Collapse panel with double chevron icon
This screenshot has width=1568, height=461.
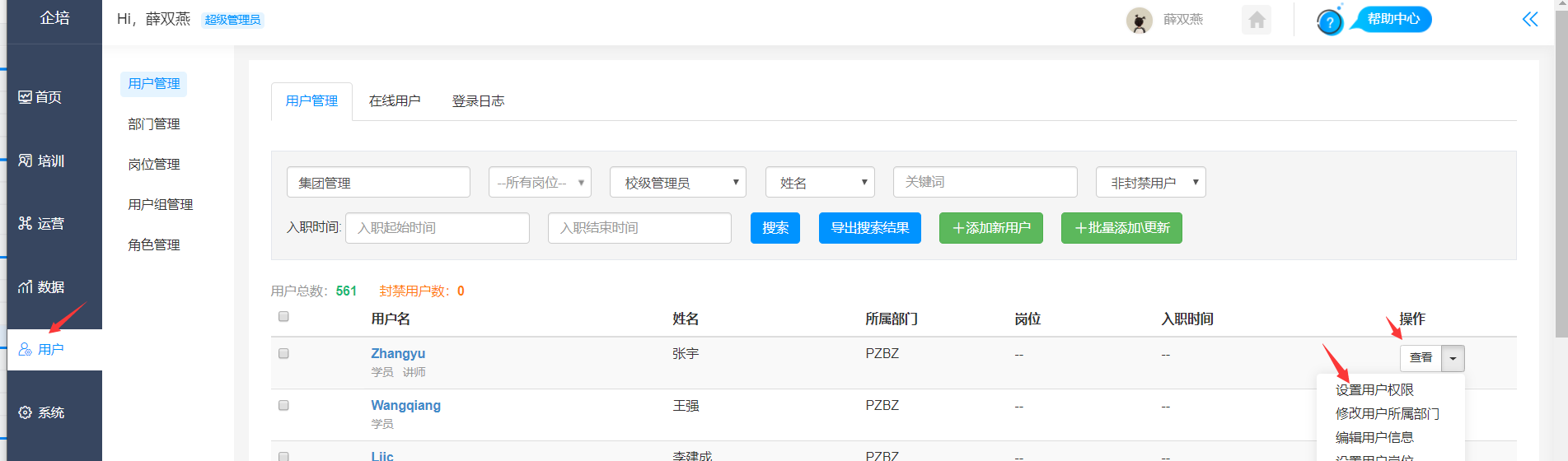pyautogui.click(x=1530, y=19)
